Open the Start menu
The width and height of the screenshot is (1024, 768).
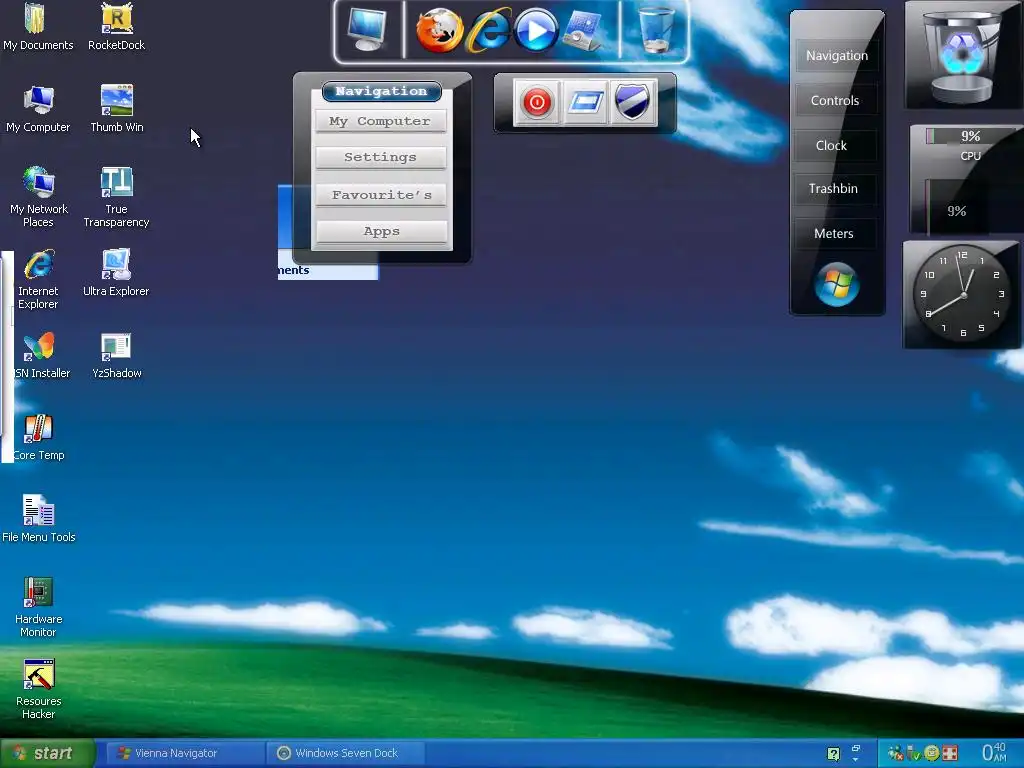tap(48, 753)
